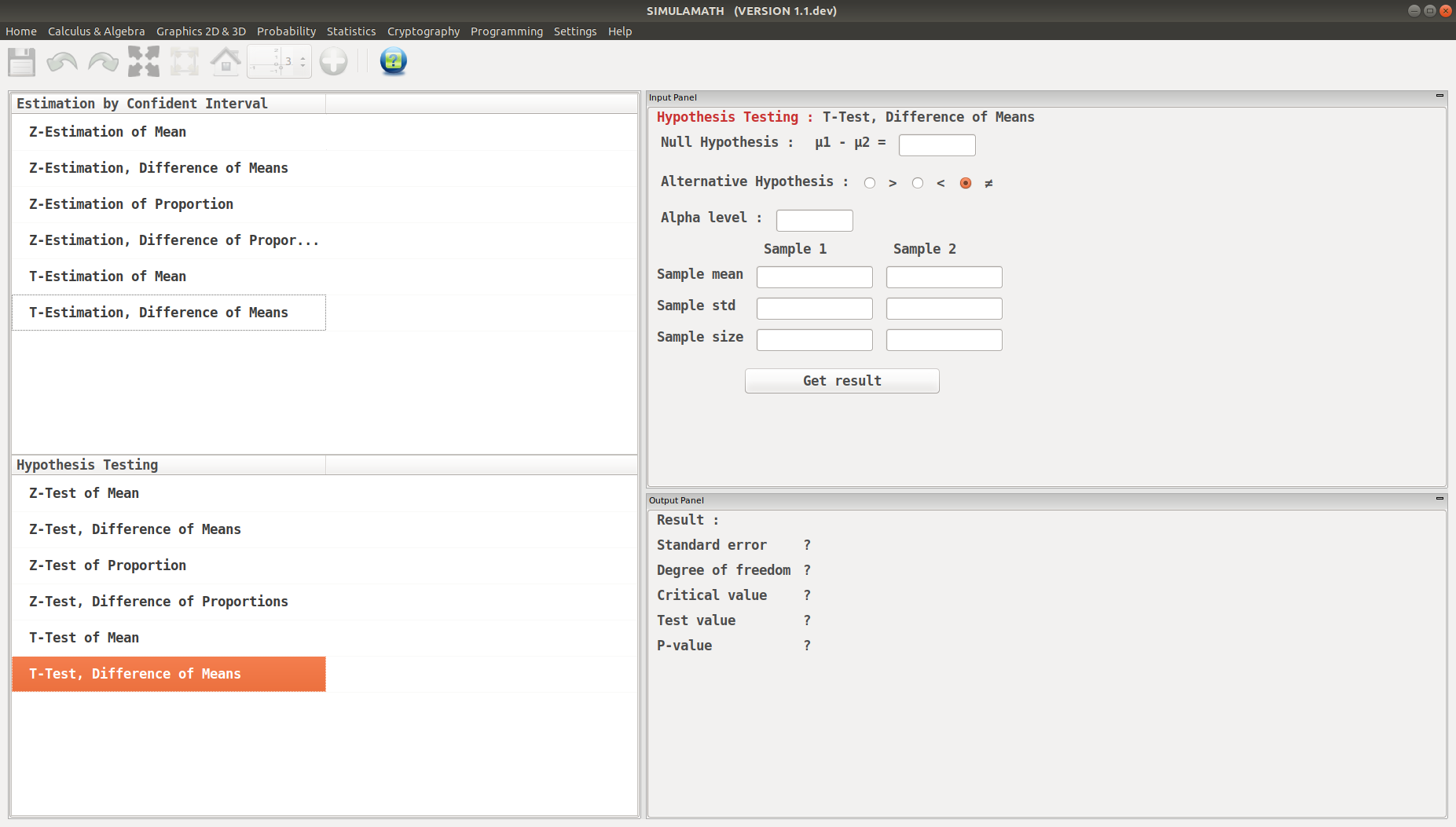Click the Alpha level input field
Screen dimensions: 1456x827
(x=814, y=221)
